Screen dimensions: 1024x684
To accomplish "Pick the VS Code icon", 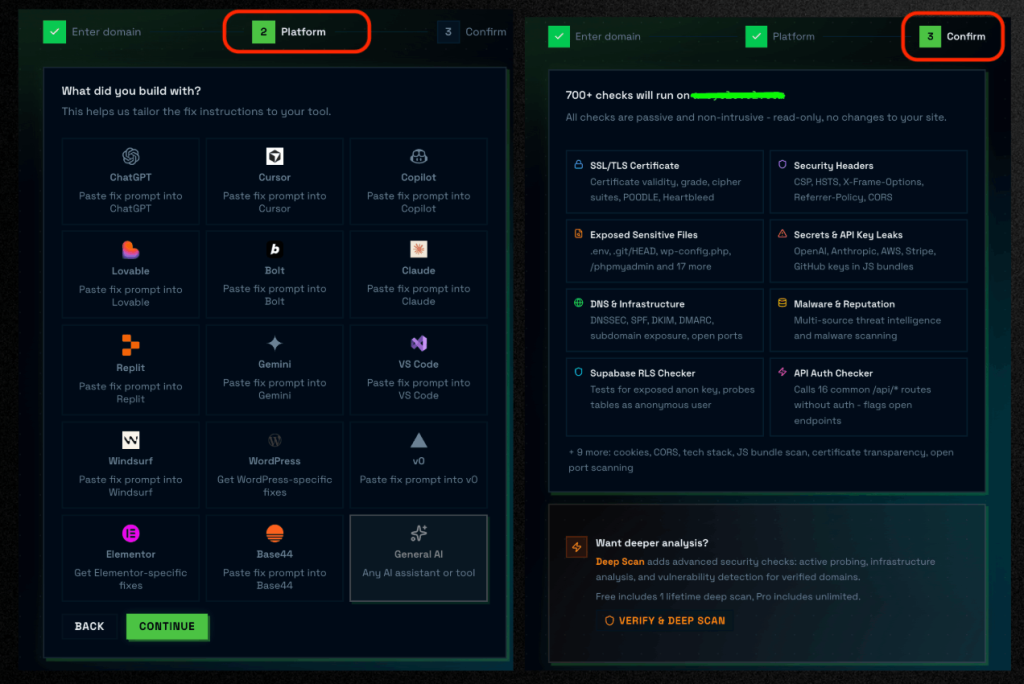I will (419, 343).
